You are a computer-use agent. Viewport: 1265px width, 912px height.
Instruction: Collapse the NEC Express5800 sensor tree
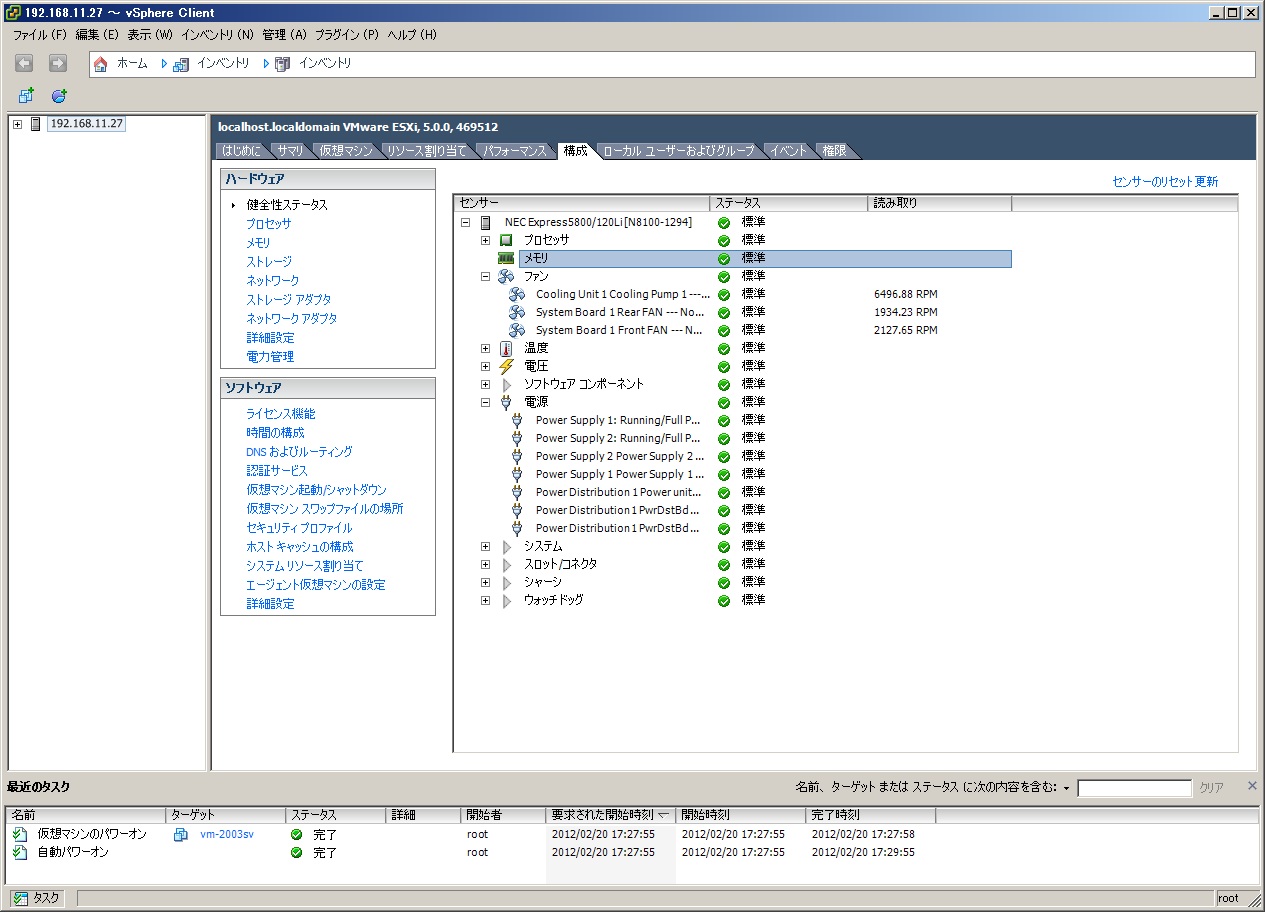[x=465, y=222]
